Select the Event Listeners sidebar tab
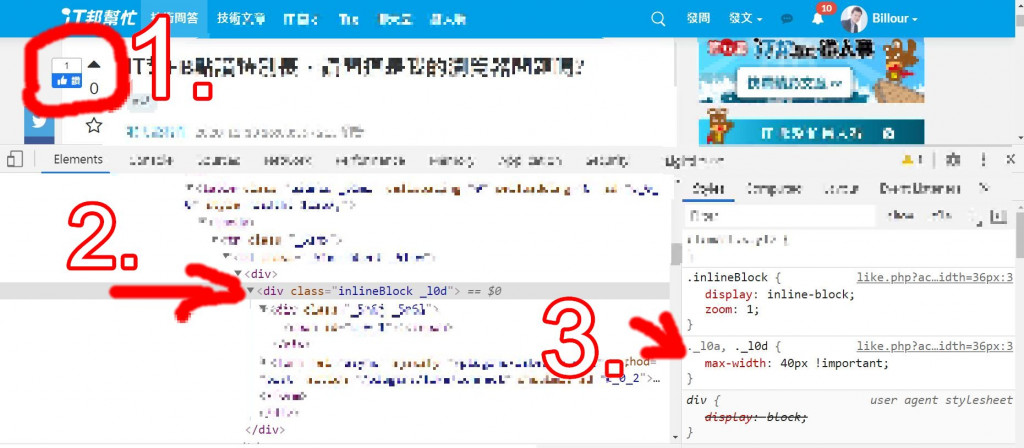 point(920,188)
